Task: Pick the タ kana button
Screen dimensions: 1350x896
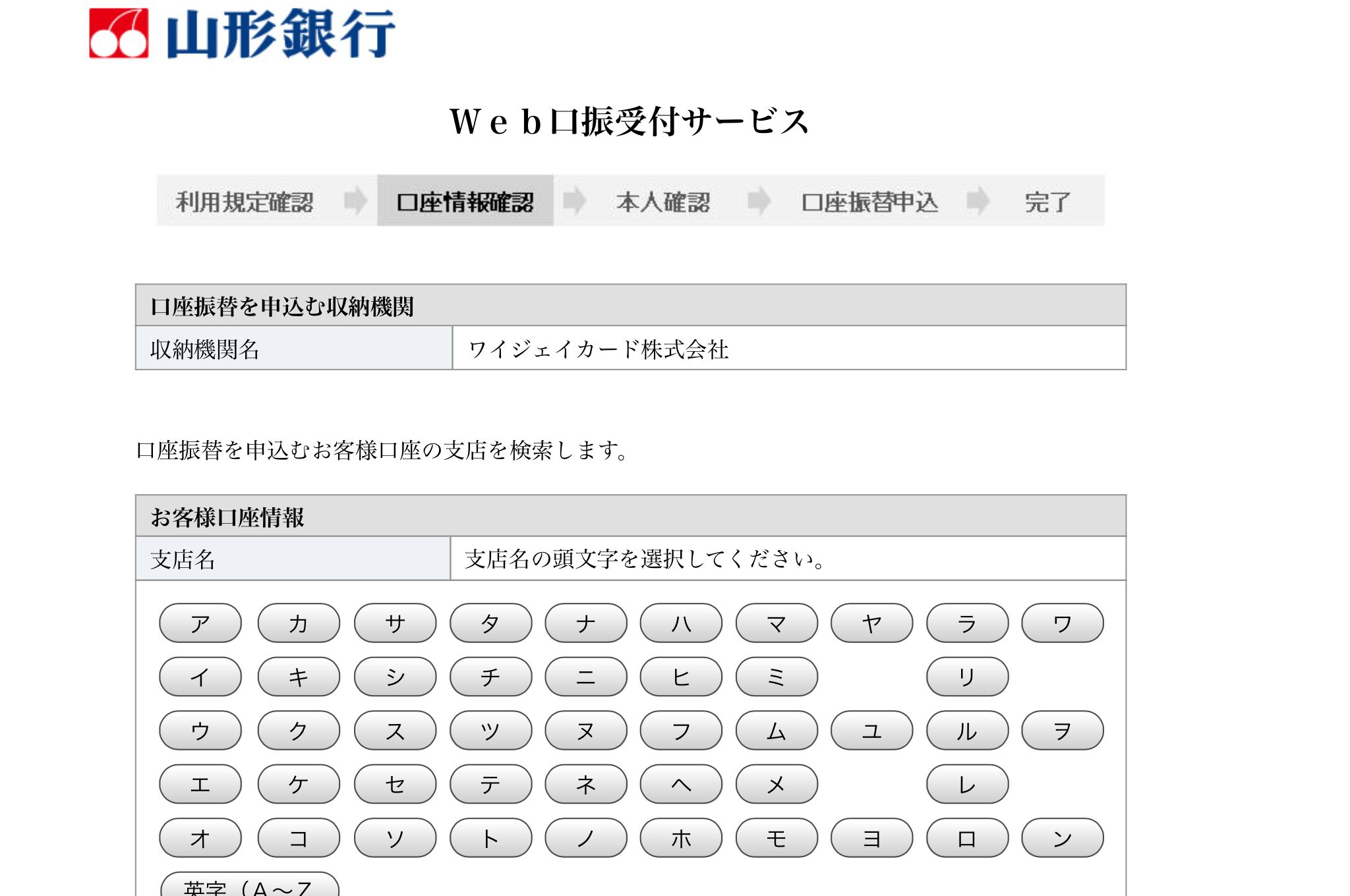Action: (490, 623)
